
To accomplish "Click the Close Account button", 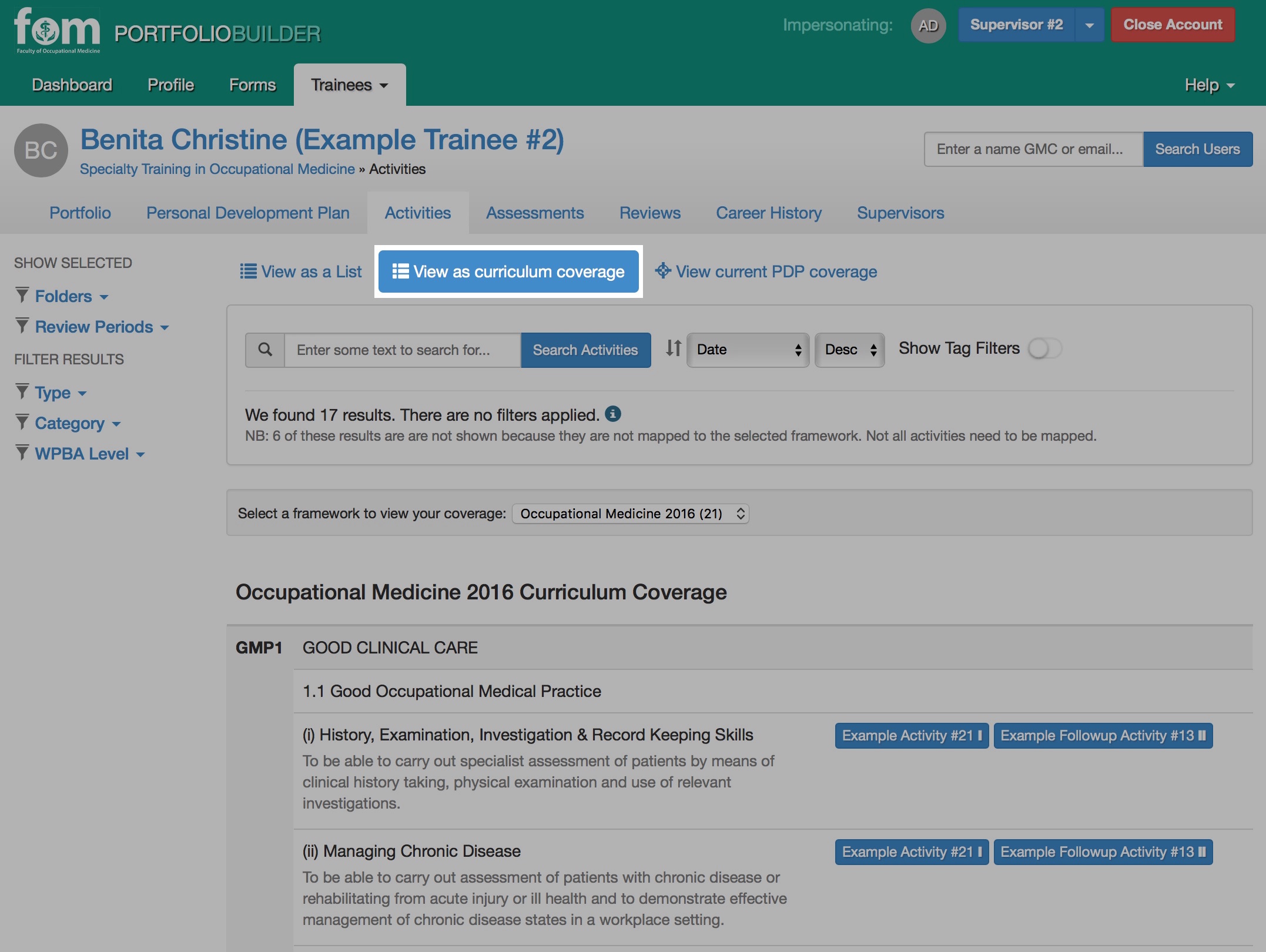I will 1173,25.
